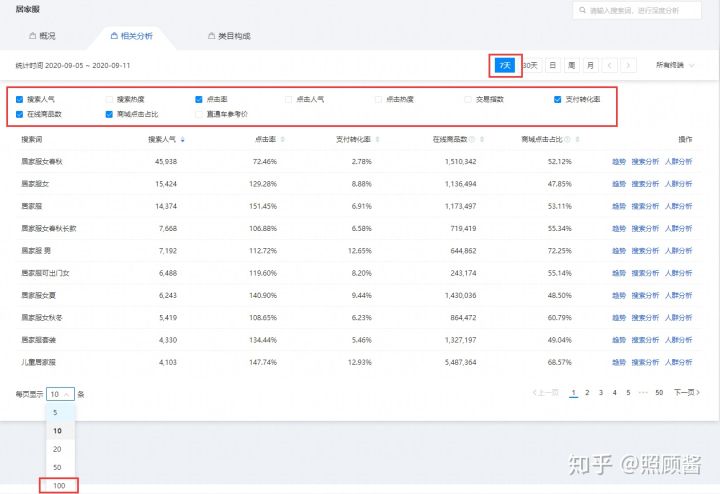Screen dimensions: 720x494
Task: Uncheck the 点击率 metric checkbox
Action: click(199, 99)
